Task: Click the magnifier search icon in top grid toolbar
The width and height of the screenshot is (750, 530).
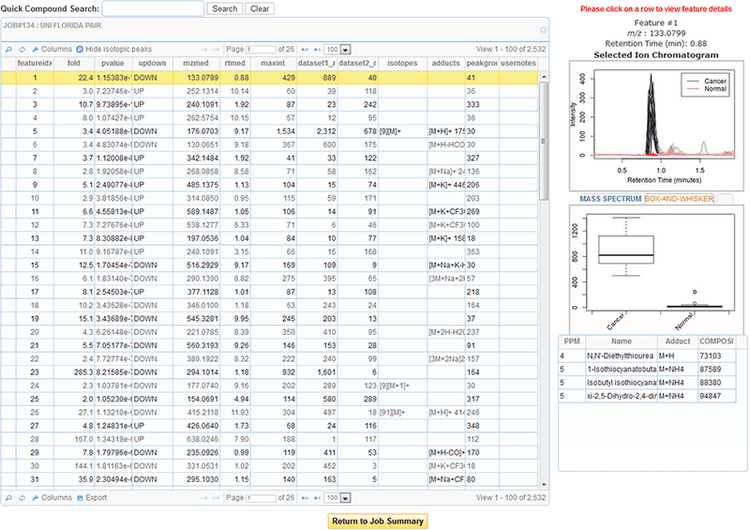Action: [9, 48]
